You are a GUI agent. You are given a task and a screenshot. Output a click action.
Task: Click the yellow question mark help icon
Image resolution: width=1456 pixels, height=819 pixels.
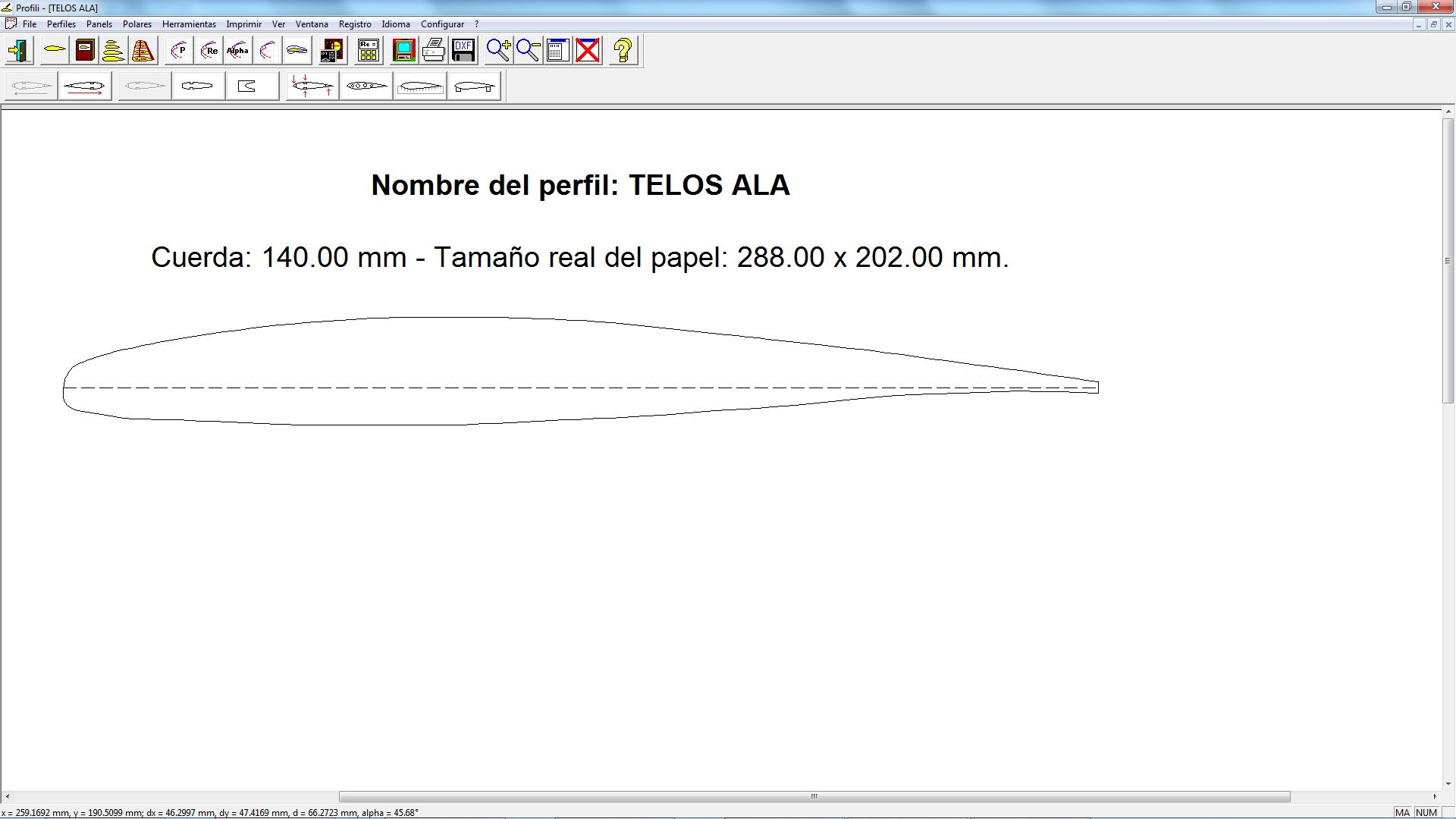[x=623, y=51]
